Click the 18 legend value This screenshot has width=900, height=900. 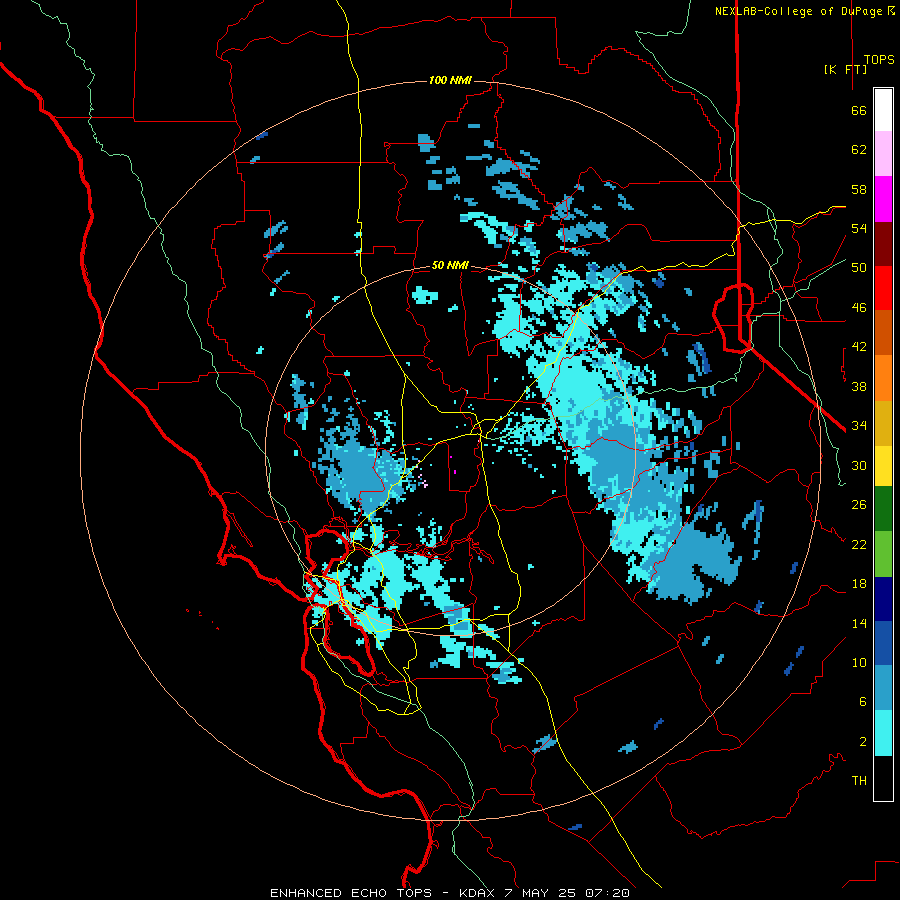click(859, 584)
